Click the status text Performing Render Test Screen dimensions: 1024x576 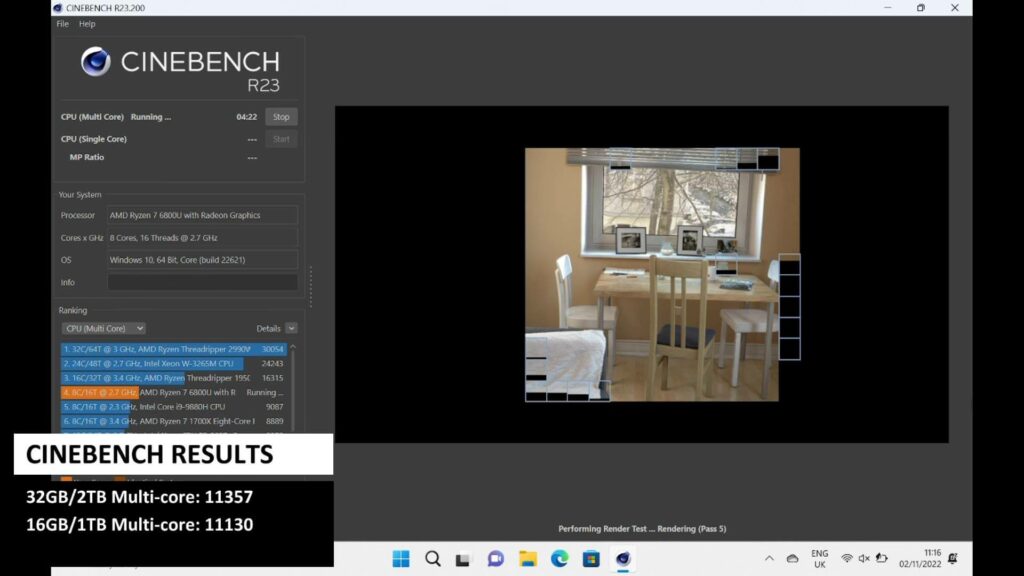click(x=642, y=529)
